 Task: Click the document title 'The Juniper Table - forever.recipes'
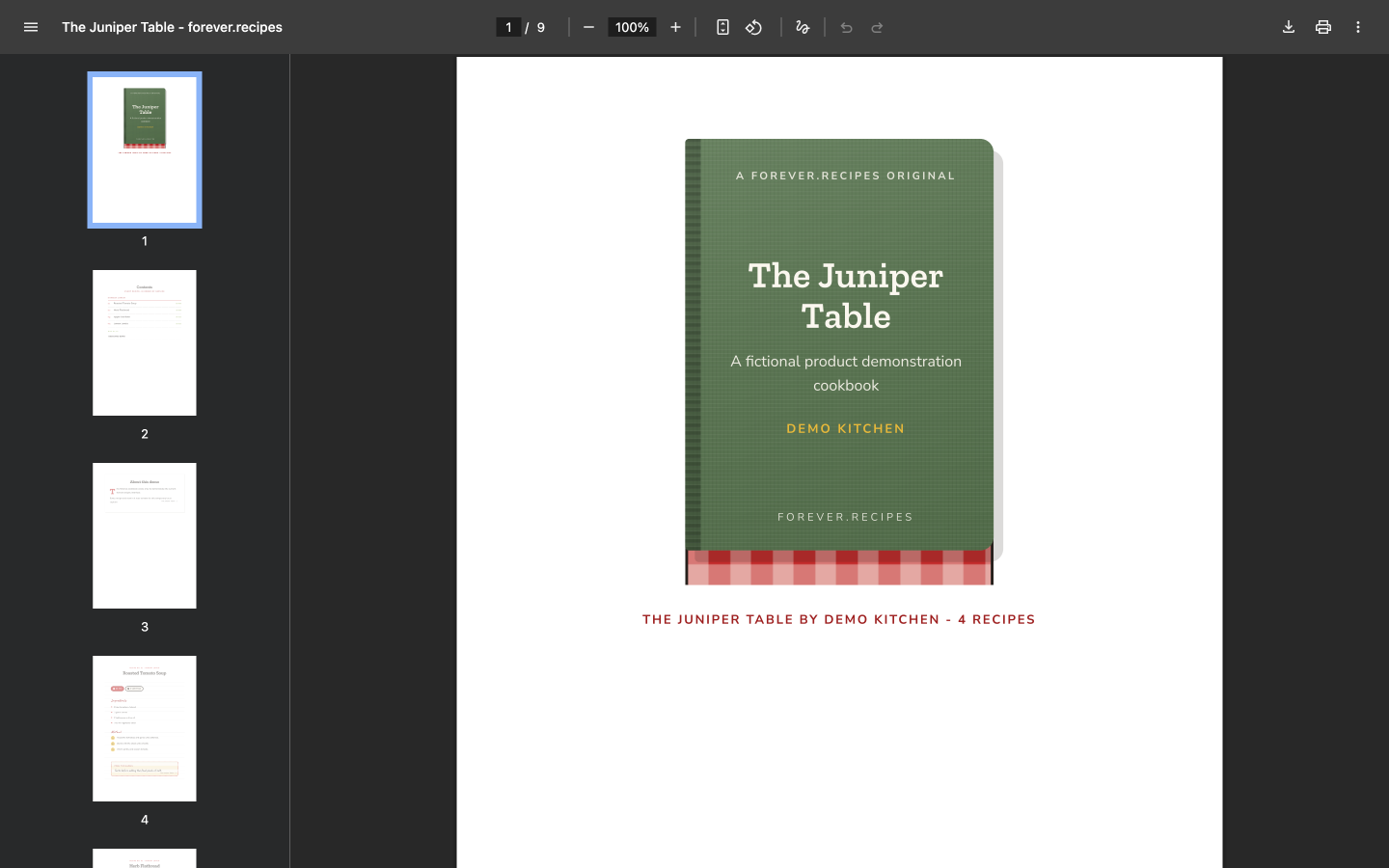click(x=172, y=27)
